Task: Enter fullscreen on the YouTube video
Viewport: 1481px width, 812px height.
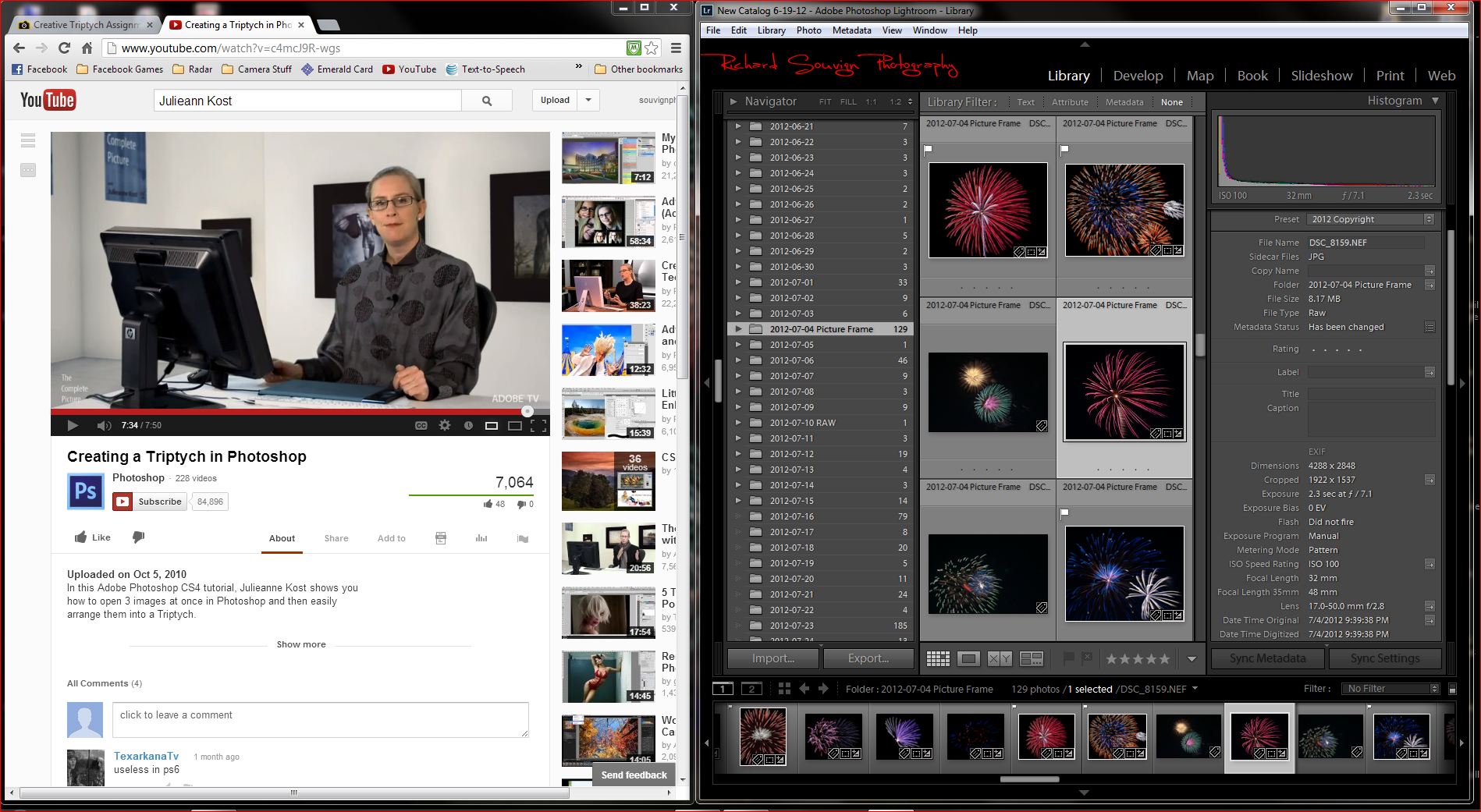Action: [538, 425]
